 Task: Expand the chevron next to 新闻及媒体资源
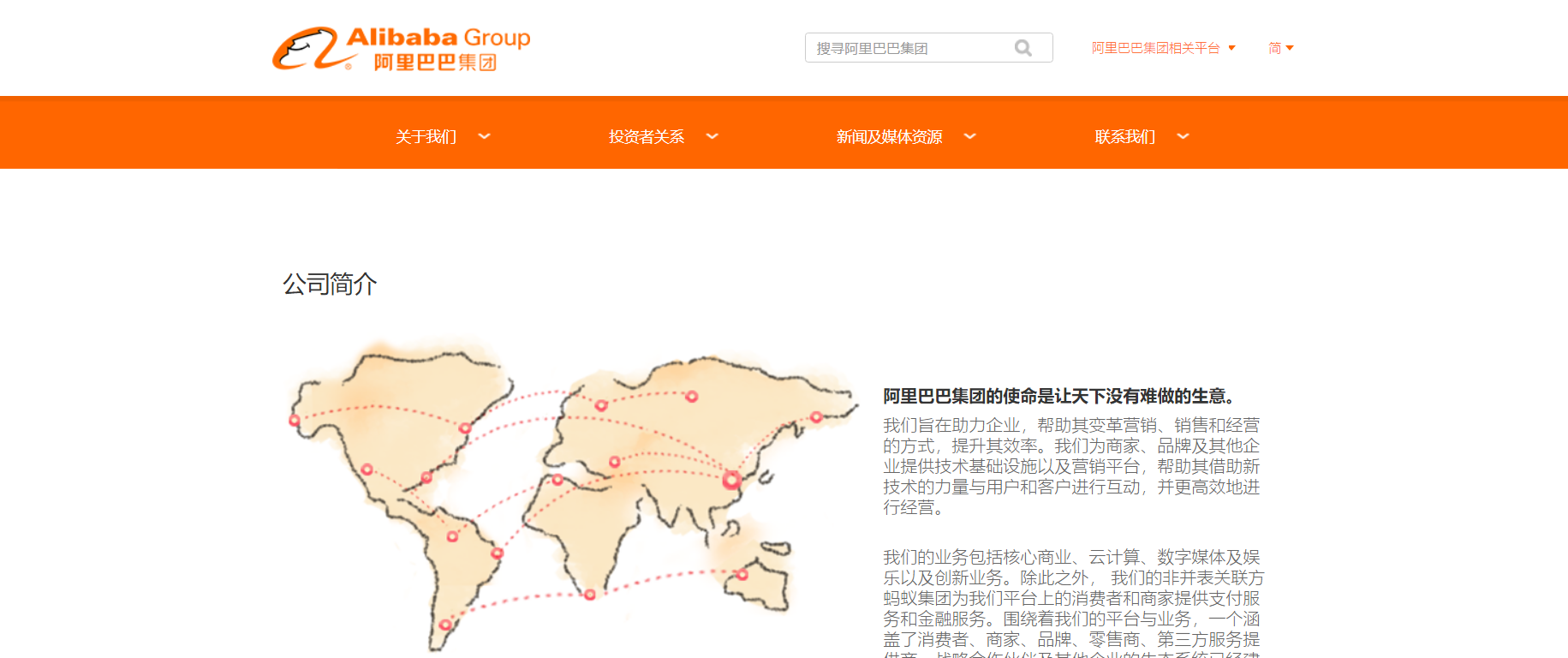(969, 136)
